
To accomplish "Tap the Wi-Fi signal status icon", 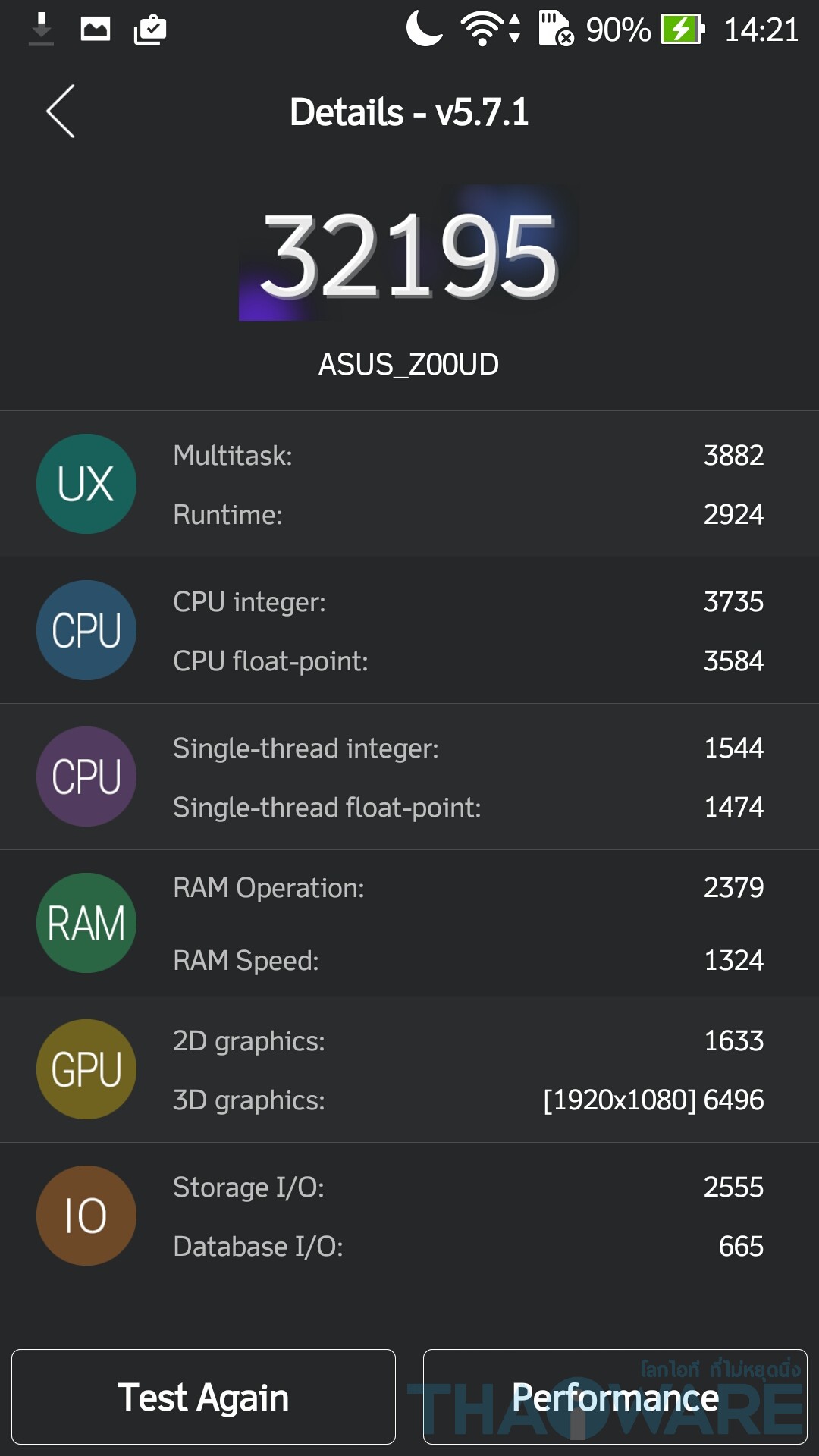I will [482, 30].
